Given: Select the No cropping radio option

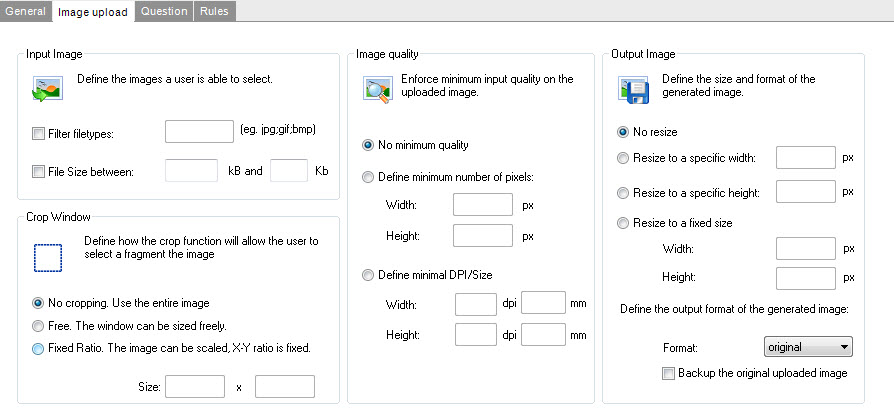Looking at the screenshot, I should click(39, 303).
